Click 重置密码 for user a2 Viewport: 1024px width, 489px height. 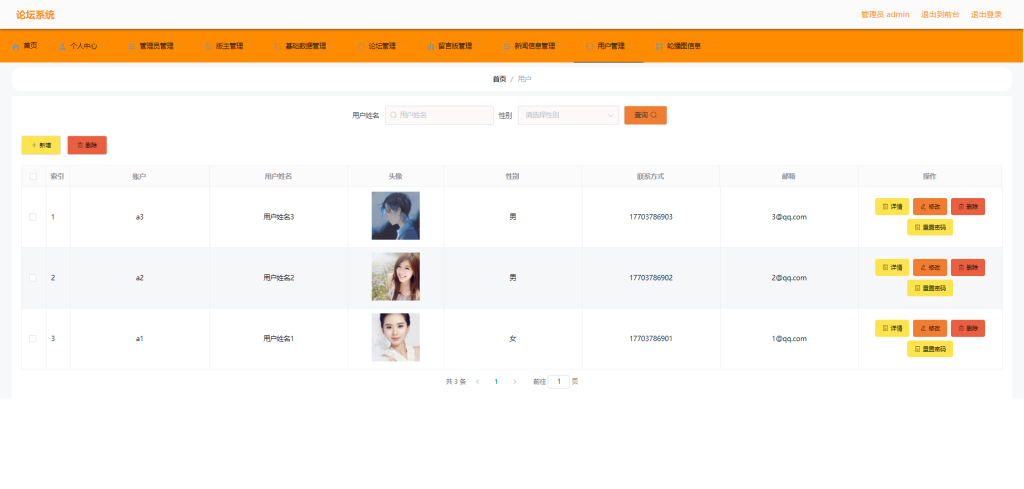click(929, 288)
